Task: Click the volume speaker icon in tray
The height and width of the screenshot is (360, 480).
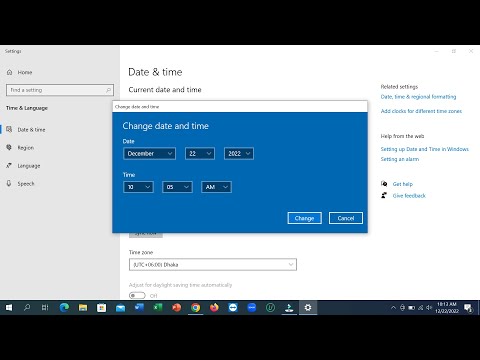Action: 429,308
